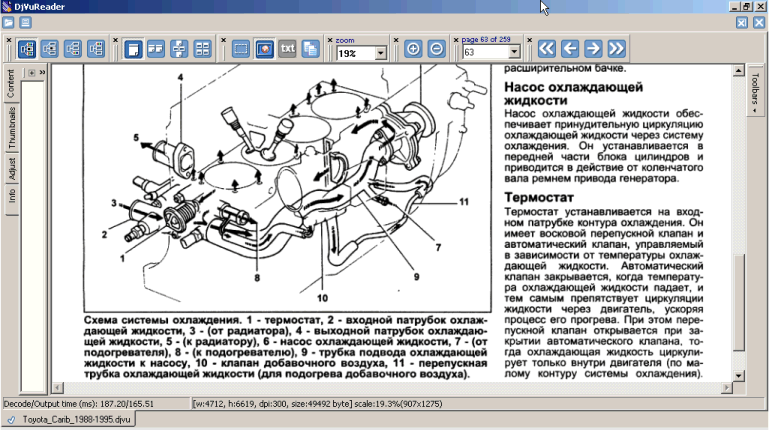This screenshot has height=430, width=769.
Task: Go to the previous page
Action: tap(570, 48)
